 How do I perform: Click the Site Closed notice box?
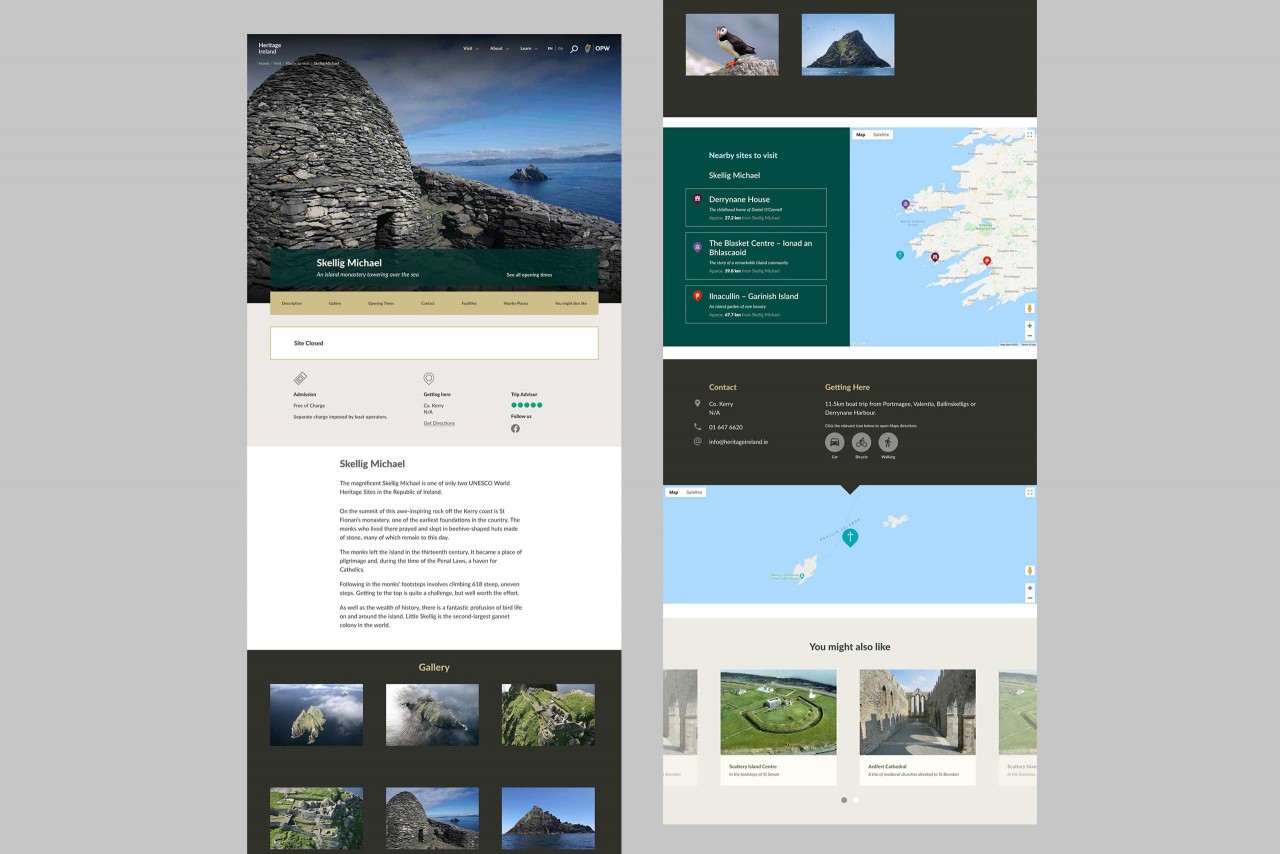pos(434,343)
